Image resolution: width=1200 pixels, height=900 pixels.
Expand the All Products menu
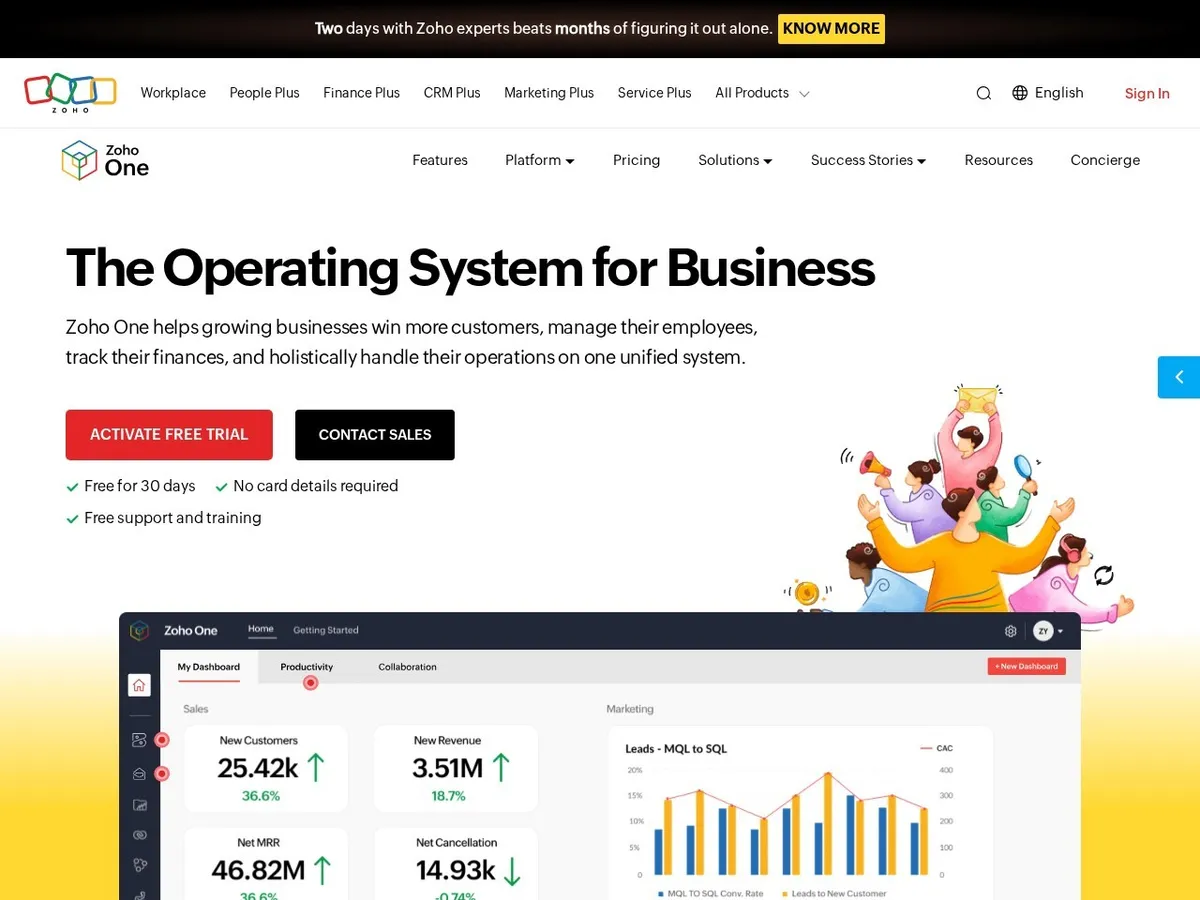click(x=762, y=93)
